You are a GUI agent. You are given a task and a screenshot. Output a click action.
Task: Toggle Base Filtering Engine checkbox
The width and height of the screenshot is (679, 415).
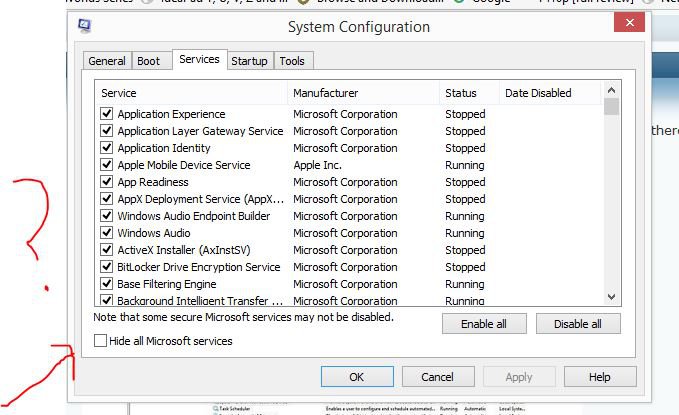[x=107, y=283]
